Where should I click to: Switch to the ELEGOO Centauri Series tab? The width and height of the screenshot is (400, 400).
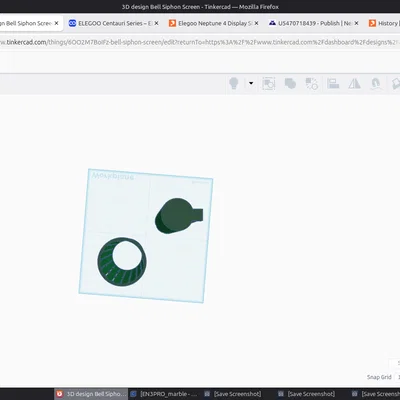[x=115, y=23]
